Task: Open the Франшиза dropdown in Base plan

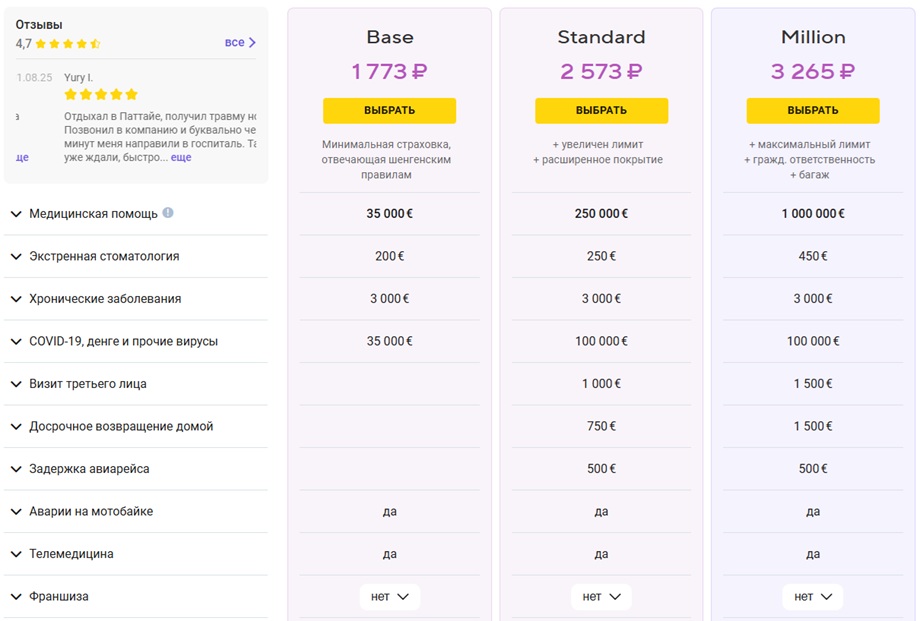Action: [390, 597]
